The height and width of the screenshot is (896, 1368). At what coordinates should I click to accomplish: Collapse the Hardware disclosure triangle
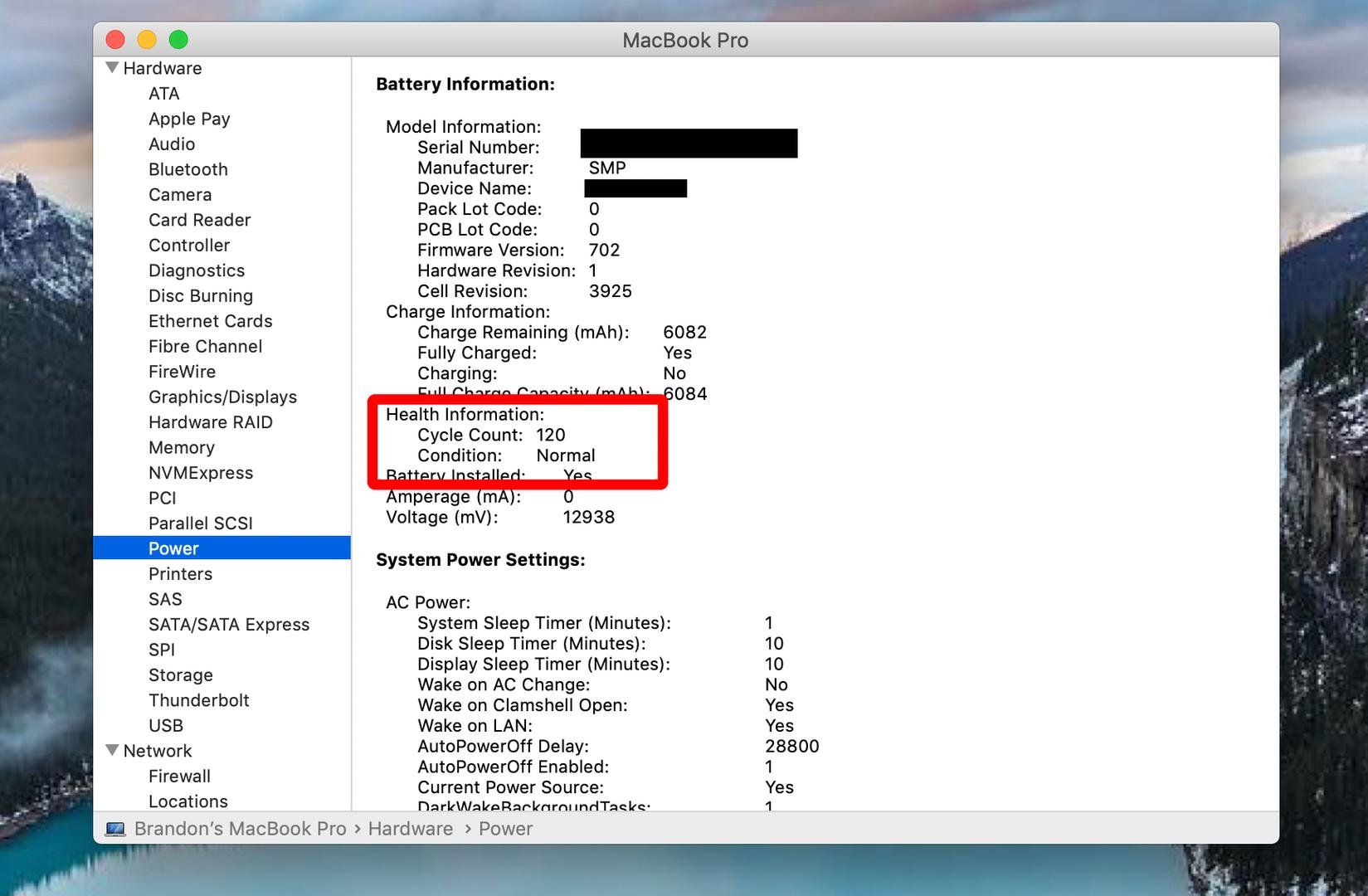[x=113, y=68]
